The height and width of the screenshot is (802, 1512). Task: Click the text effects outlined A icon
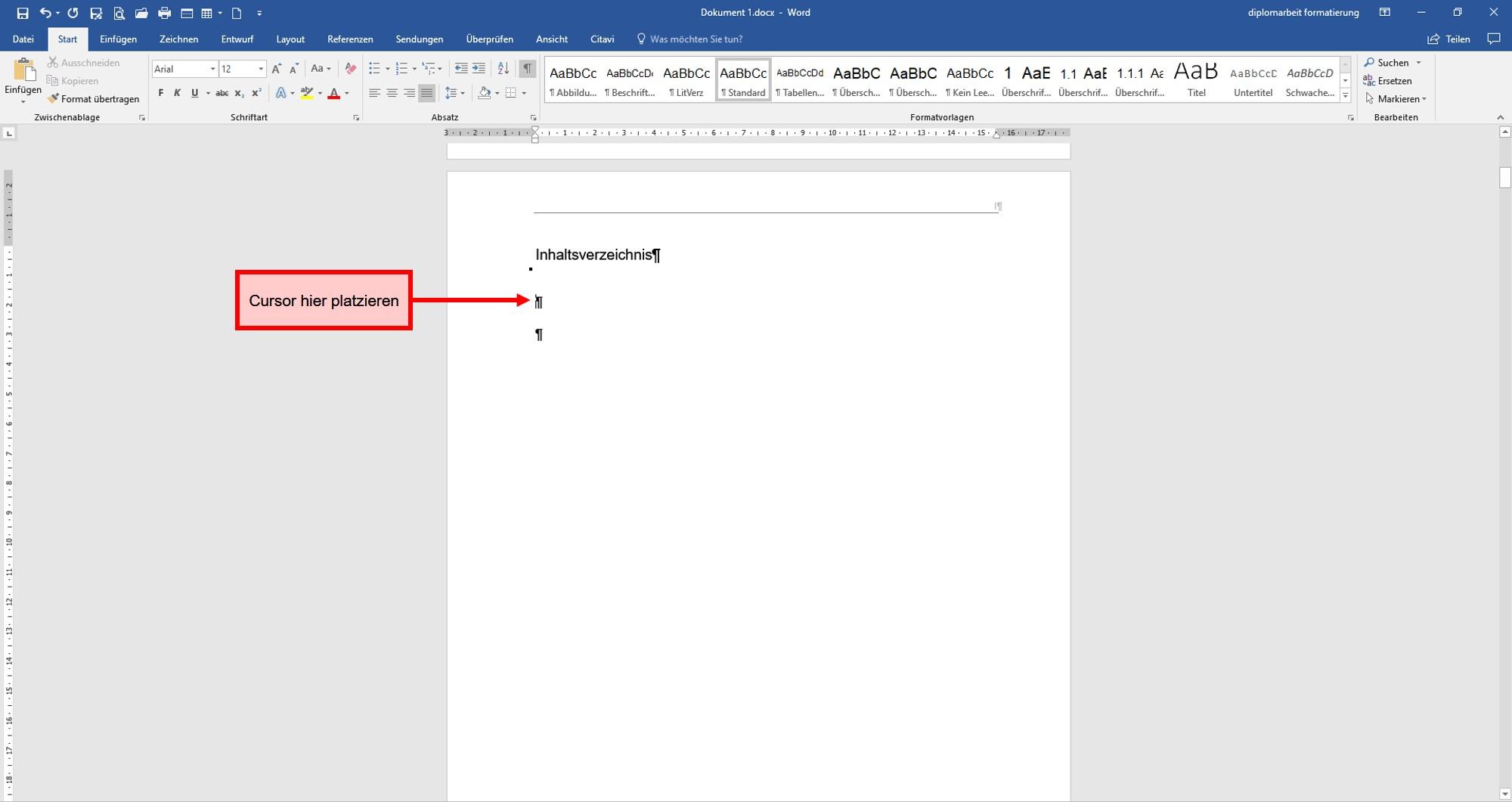click(x=281, y=93)
